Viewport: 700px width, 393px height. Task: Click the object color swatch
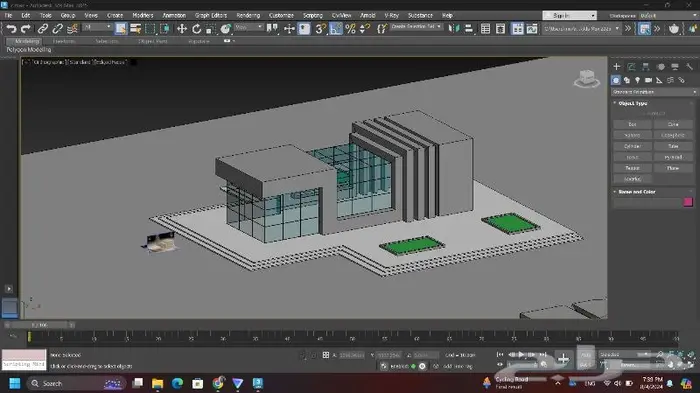[688, 202]
